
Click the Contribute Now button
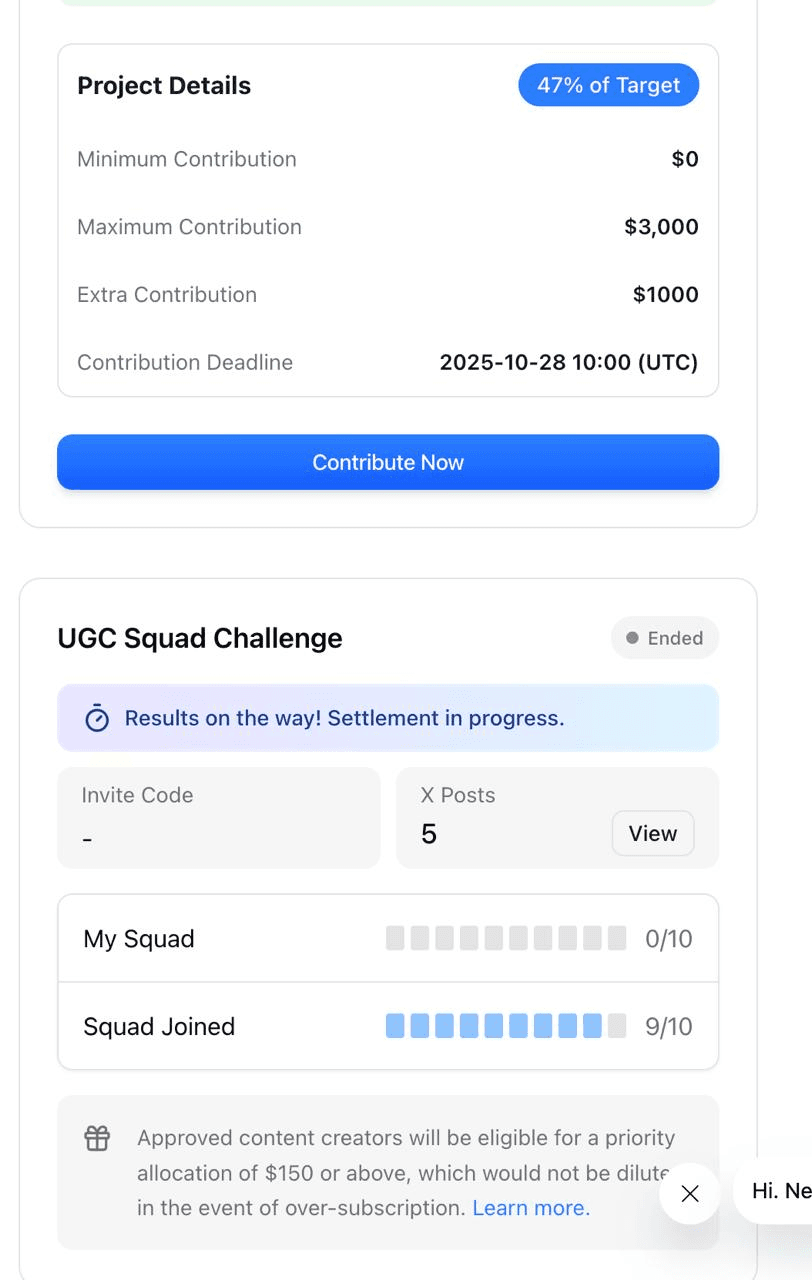[x=388, y=462]
